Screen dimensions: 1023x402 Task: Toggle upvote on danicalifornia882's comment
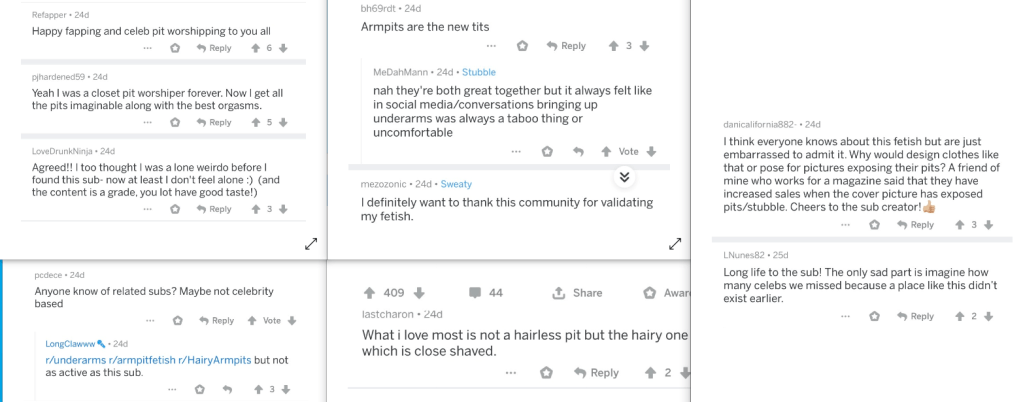957,225
